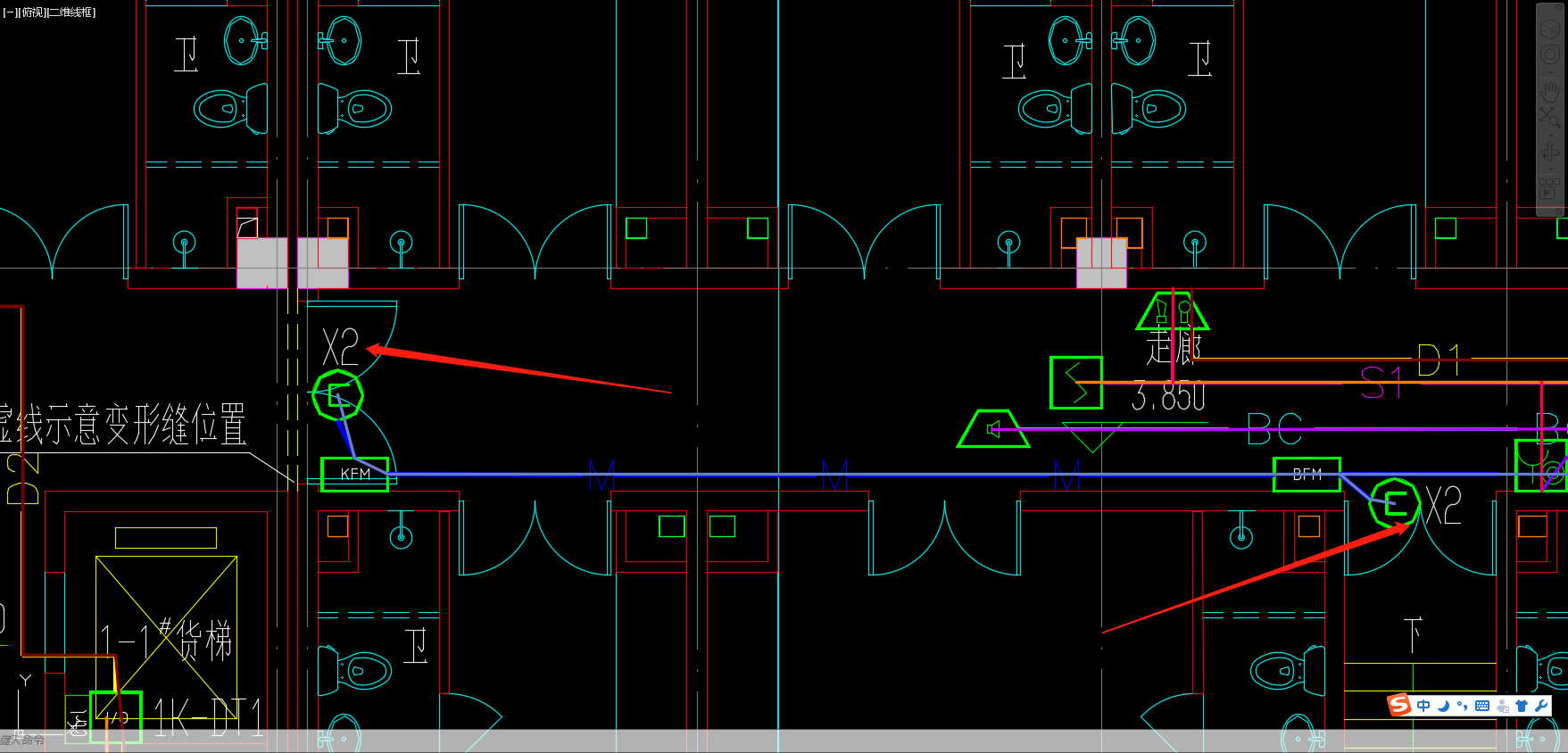This screenshot has height=753, width=1568.
Task: Open the ShowMotion tool
Action: pyautogui.click(x=1550, y=188)
